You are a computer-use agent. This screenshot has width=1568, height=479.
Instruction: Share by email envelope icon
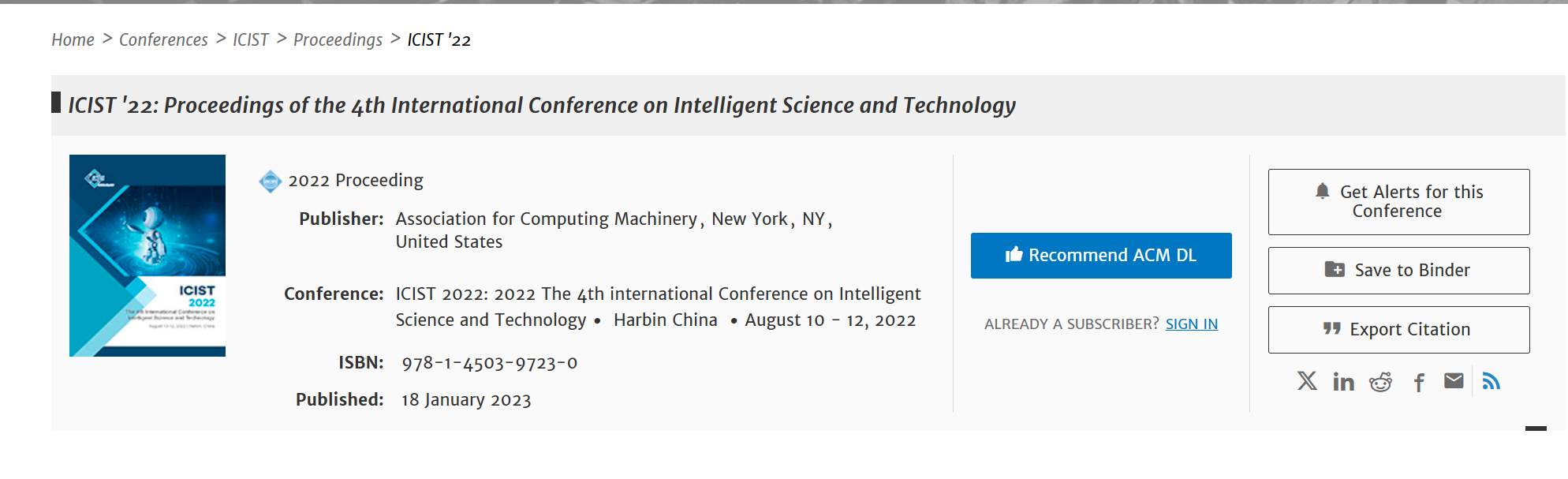point(1454,381)
